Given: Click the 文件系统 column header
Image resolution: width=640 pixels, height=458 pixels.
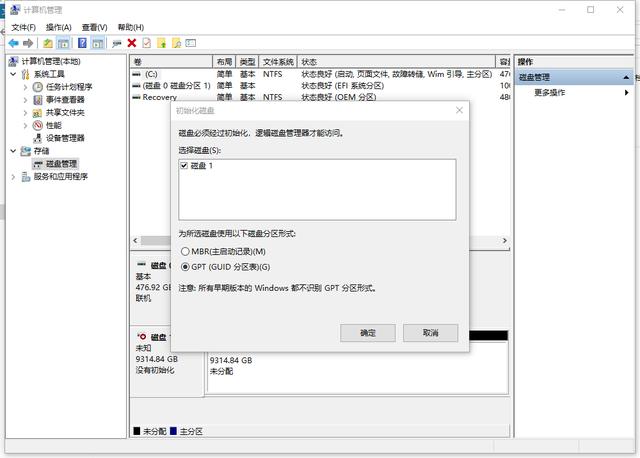Looking at the screenshot, I should click(278, 62).
